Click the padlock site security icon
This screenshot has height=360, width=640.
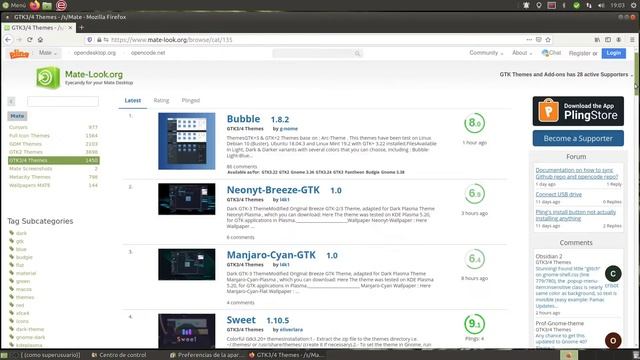99,40
